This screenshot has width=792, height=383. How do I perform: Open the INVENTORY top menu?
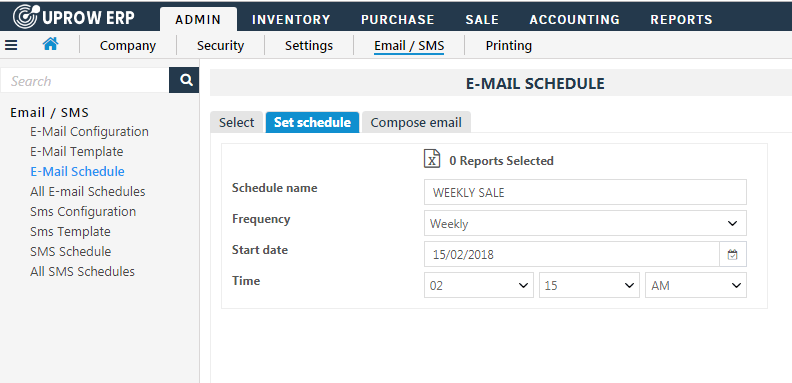(x=291, y=20)
